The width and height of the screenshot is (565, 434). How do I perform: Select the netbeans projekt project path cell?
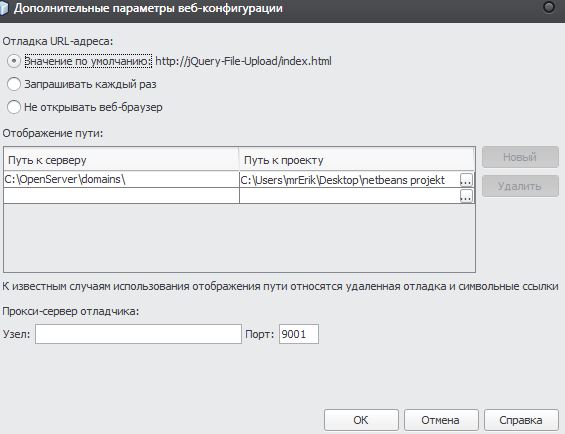(350, 180)
